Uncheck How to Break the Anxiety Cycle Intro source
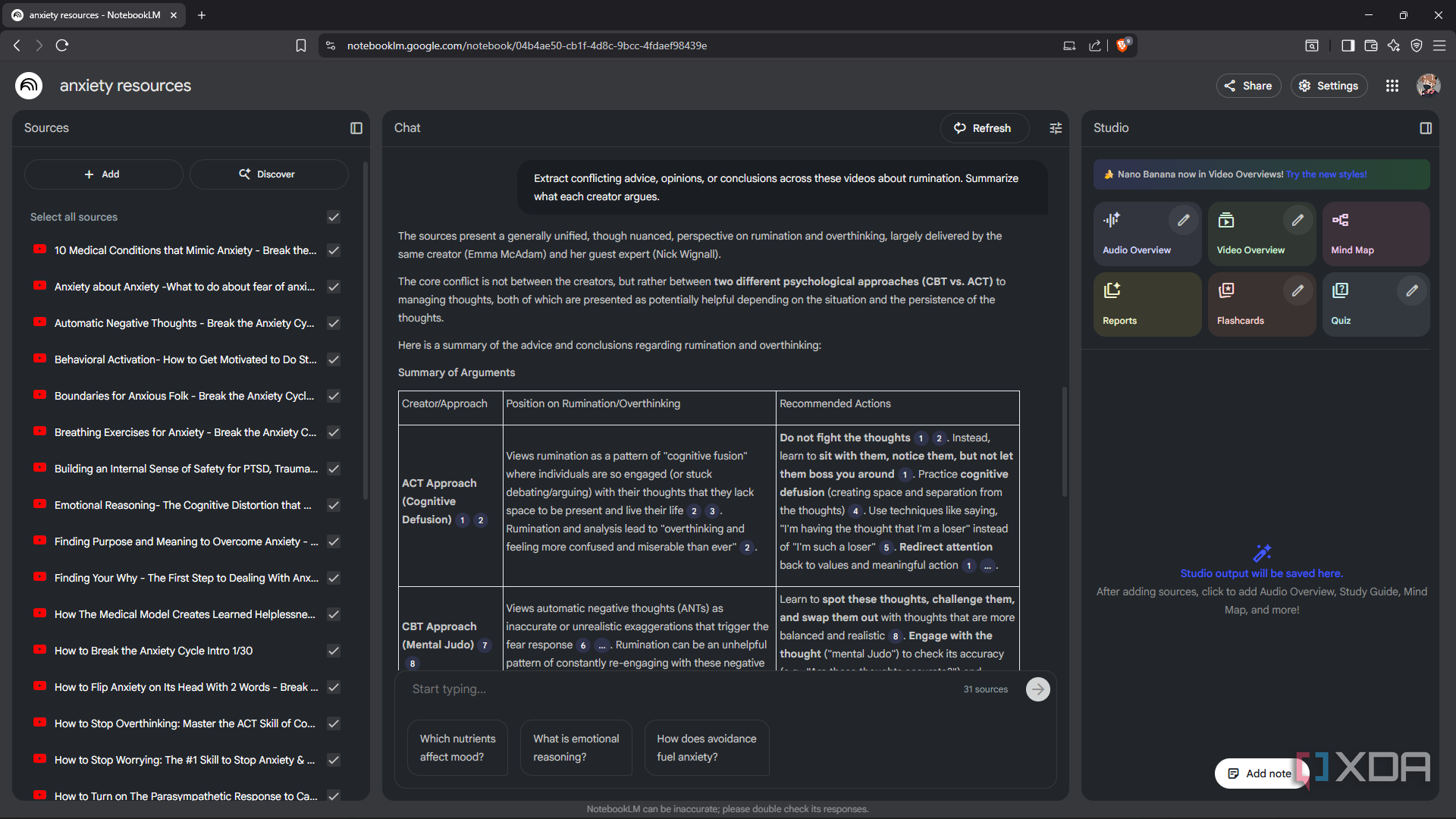 [x=334, y=651]
